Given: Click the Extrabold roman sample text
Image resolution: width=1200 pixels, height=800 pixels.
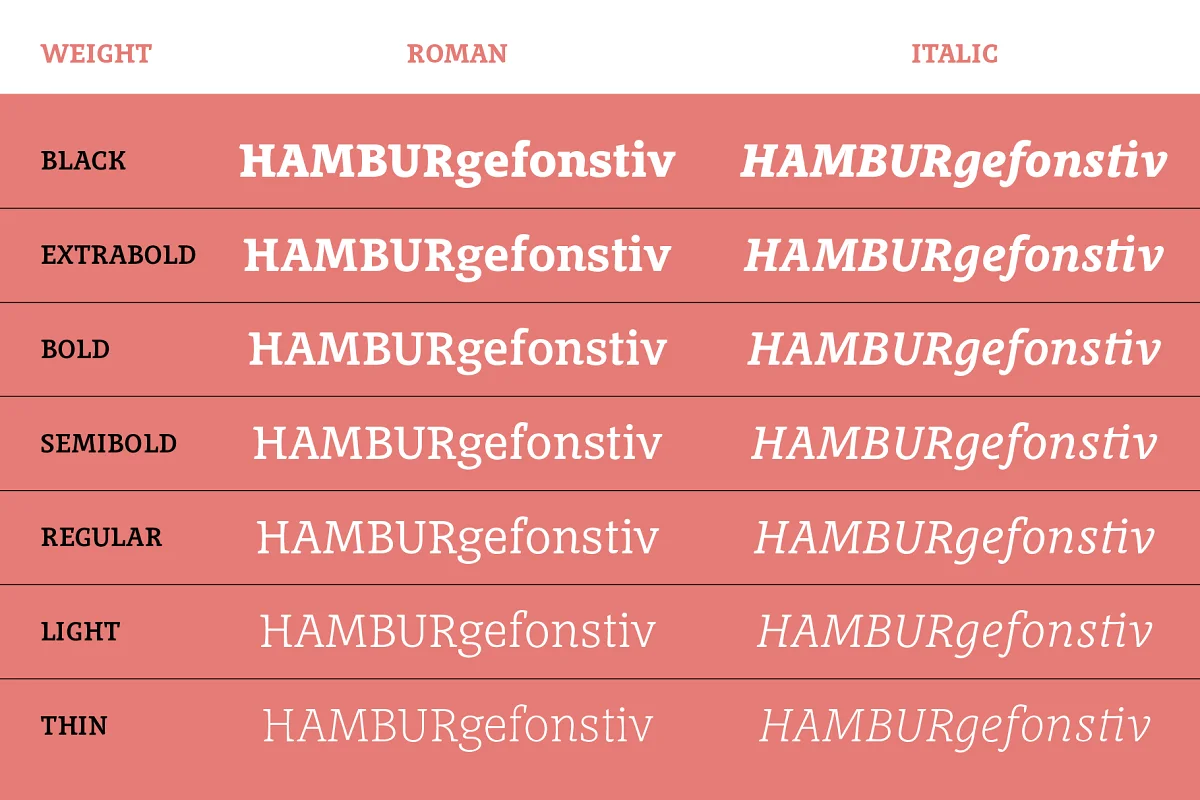Looking at the screenshot, I should click(x=457, y=257).
